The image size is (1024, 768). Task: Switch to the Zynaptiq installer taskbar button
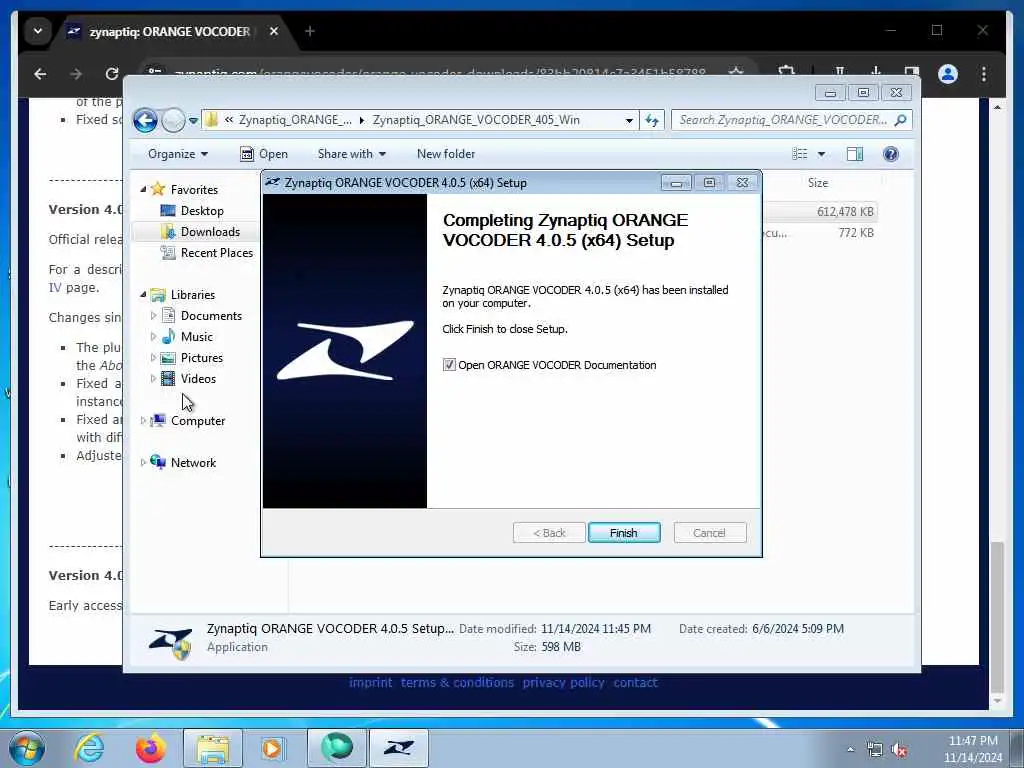tap(399, 748)
